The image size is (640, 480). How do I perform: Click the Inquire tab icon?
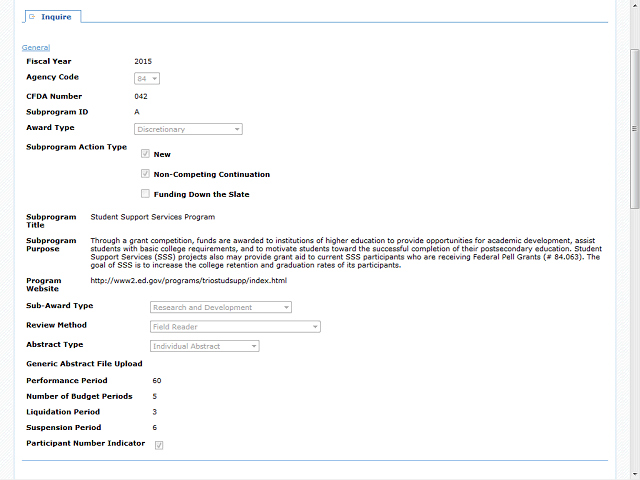(32, 17)
